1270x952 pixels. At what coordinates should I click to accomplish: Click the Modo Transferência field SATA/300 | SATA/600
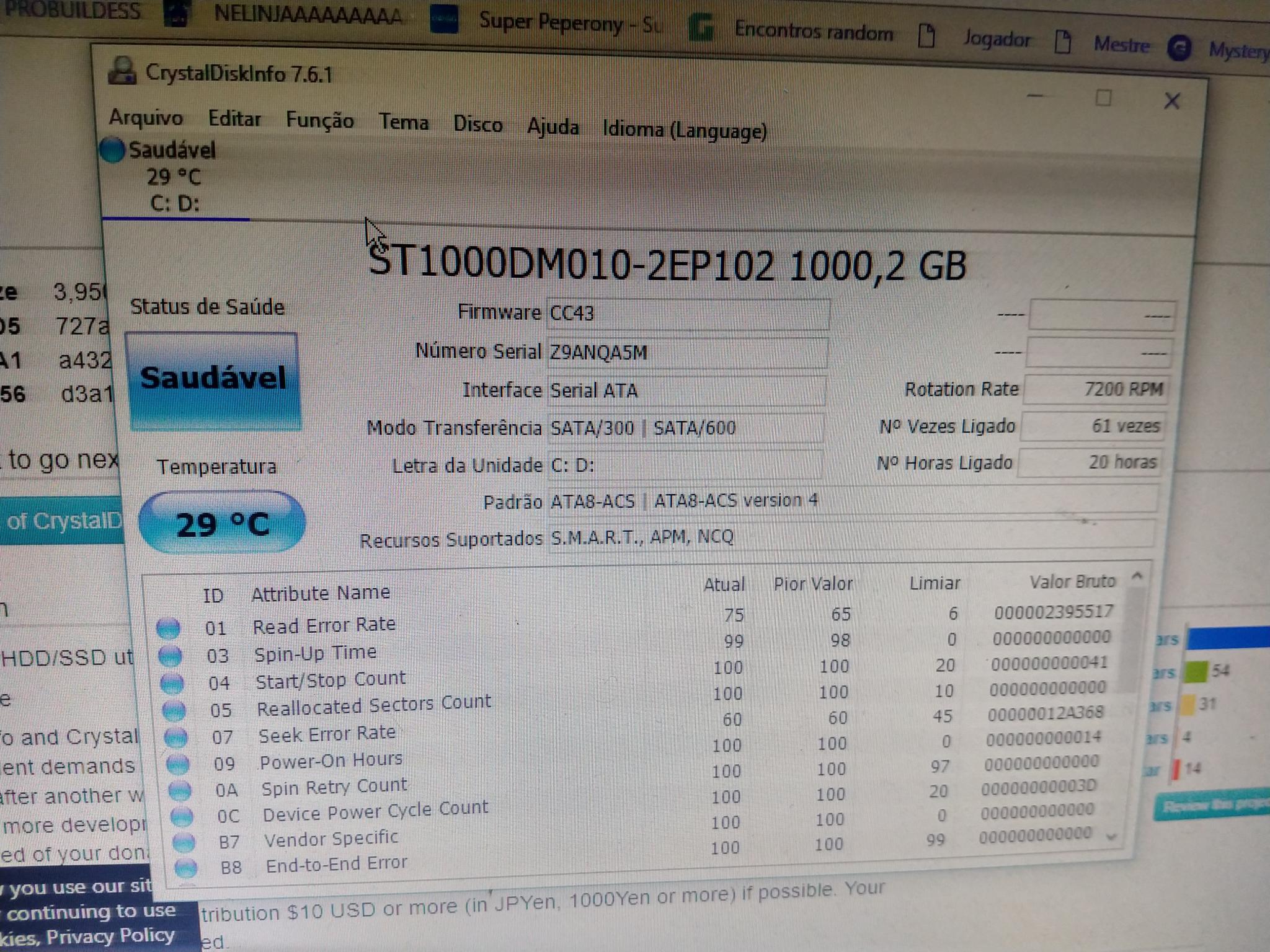(x=686, y=428)
